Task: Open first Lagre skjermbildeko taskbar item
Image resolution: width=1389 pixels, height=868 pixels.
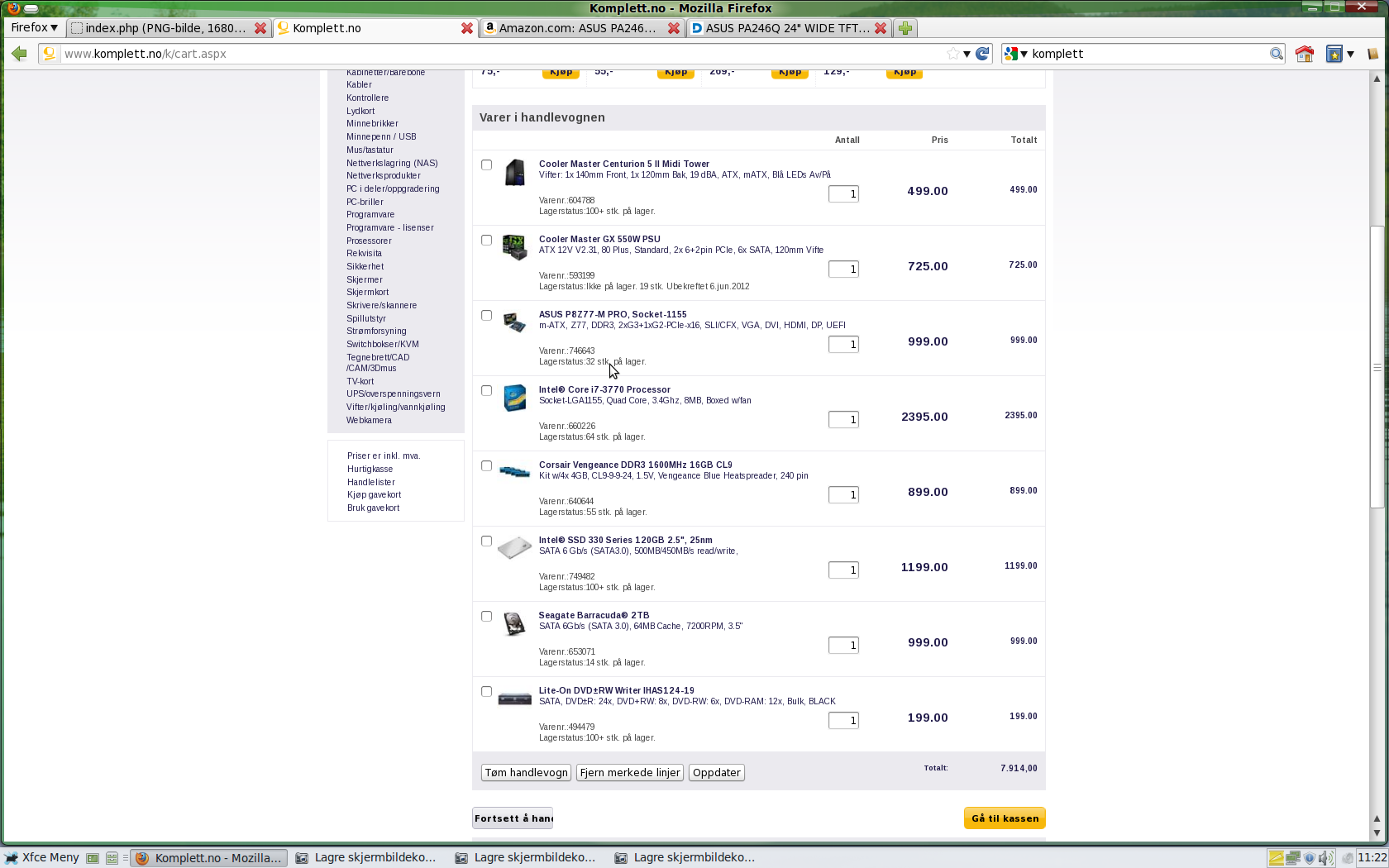Action: click(x=367, y=858)
